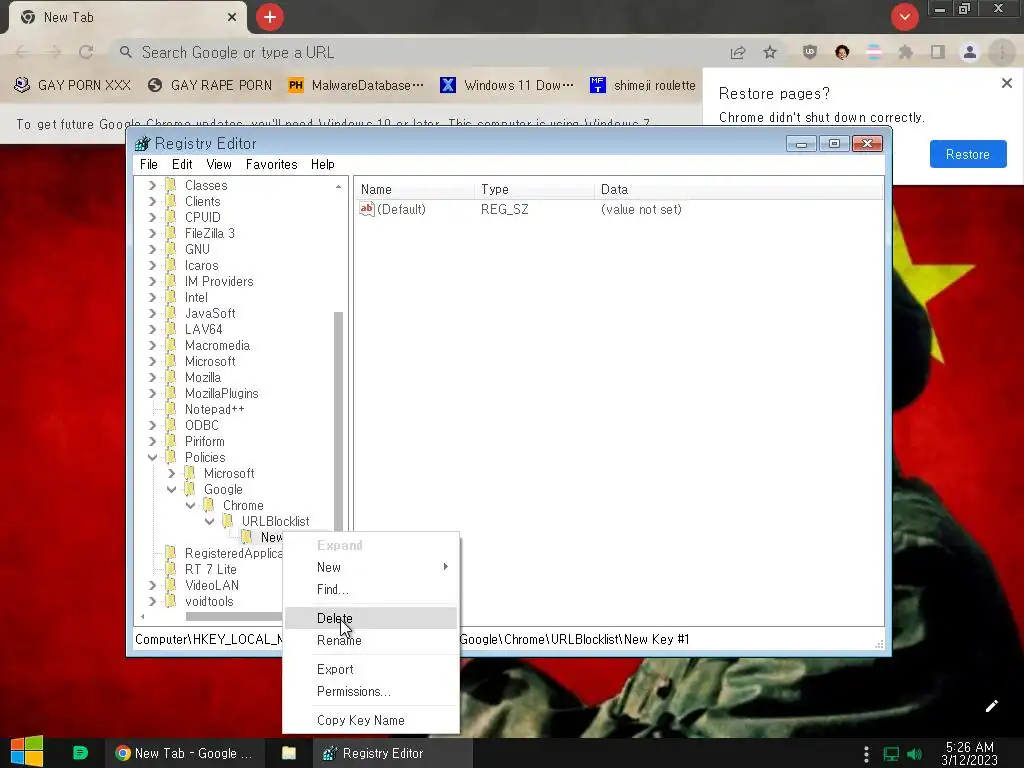Open Registry Editor Edit menu
This screenshot has height=768, width=1024.
click(x=182, y=164)
